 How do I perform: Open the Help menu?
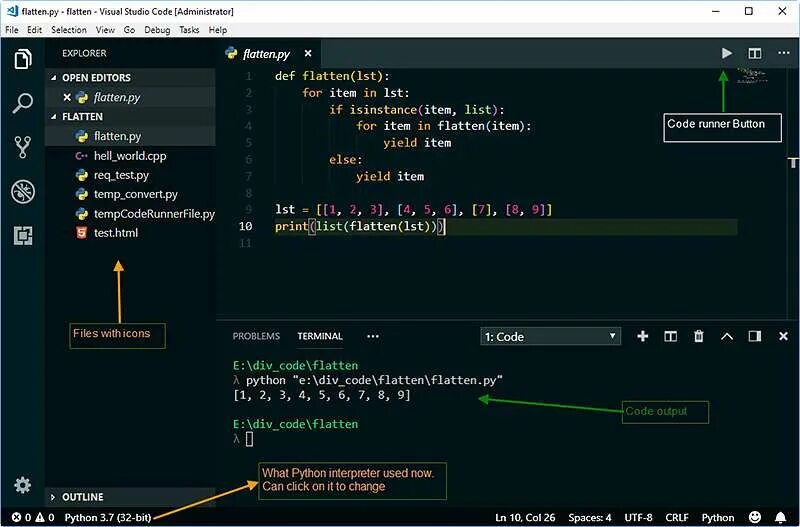tap(218, 30)
